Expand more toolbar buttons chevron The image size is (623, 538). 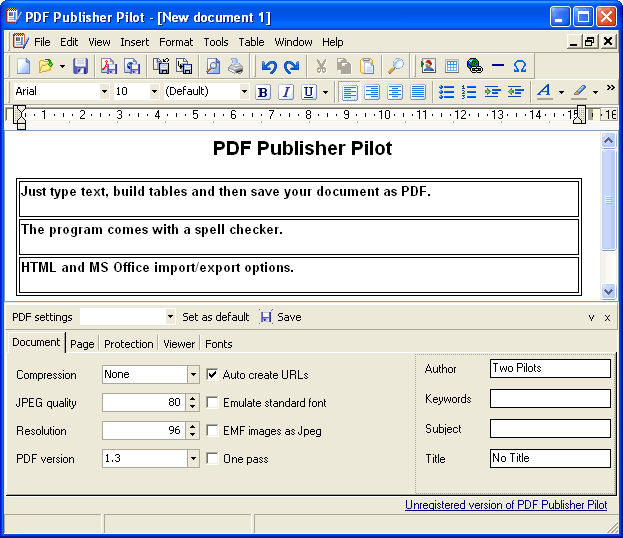[x=611, y=87]
